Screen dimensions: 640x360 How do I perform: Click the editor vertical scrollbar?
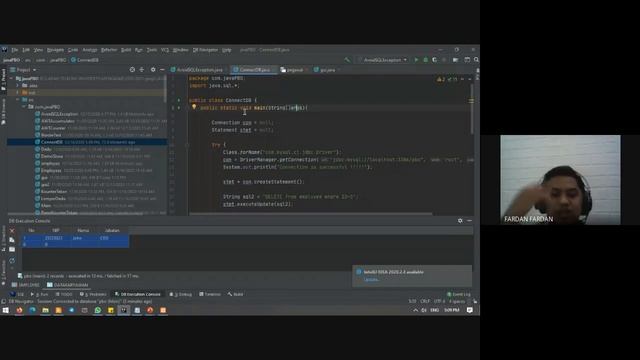[472, 109]
